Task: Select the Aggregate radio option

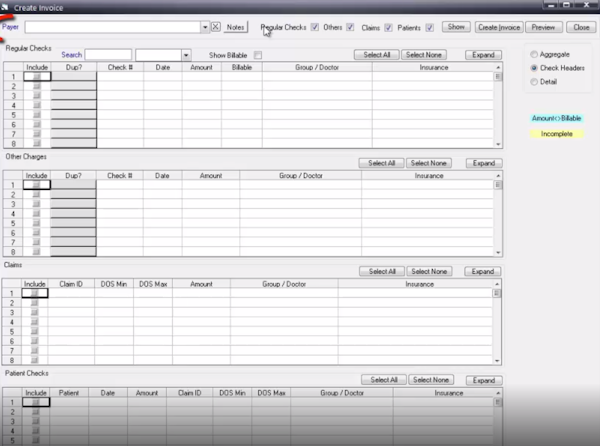Action: (x=535, y=54)
